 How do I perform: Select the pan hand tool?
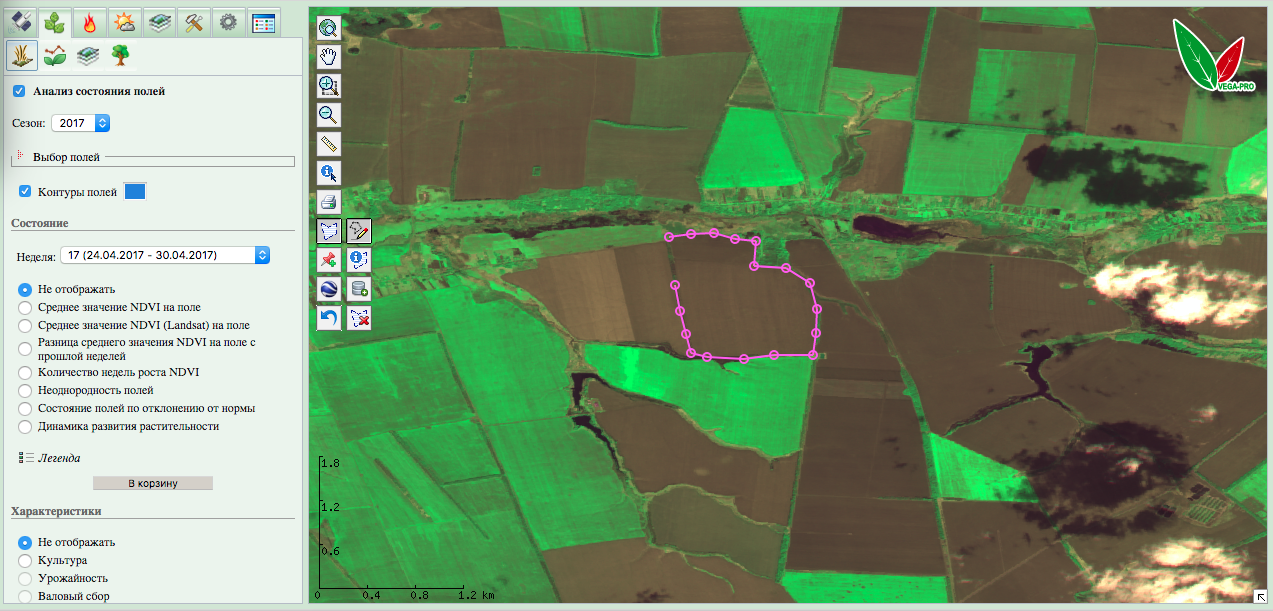(x=328, y=58)
